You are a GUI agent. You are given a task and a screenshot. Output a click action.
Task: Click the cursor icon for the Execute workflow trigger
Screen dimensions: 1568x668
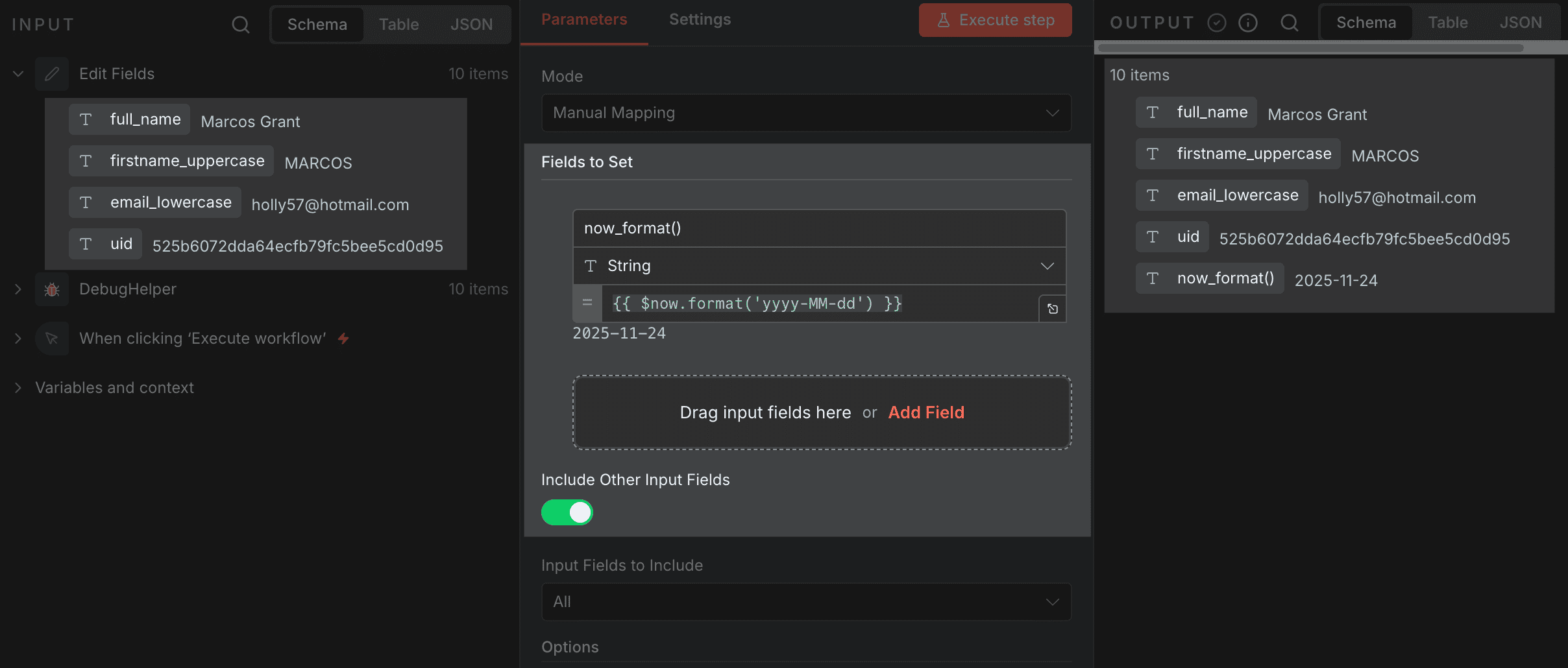coord(51,338)
